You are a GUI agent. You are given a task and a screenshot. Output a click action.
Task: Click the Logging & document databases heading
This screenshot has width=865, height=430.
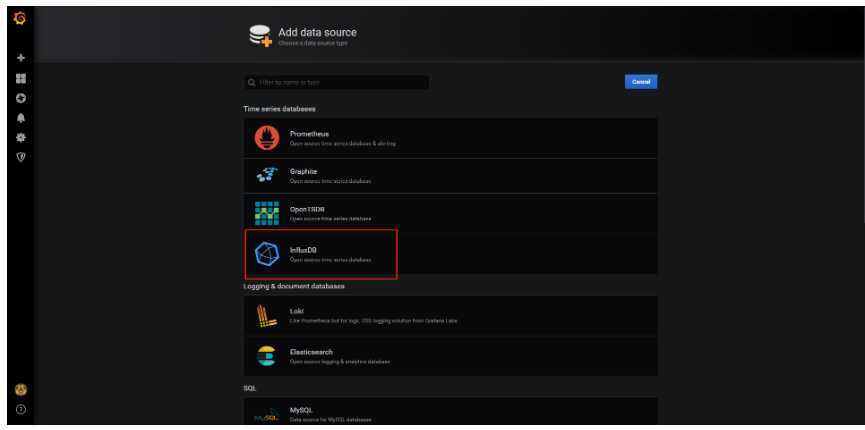pos(294,286)
